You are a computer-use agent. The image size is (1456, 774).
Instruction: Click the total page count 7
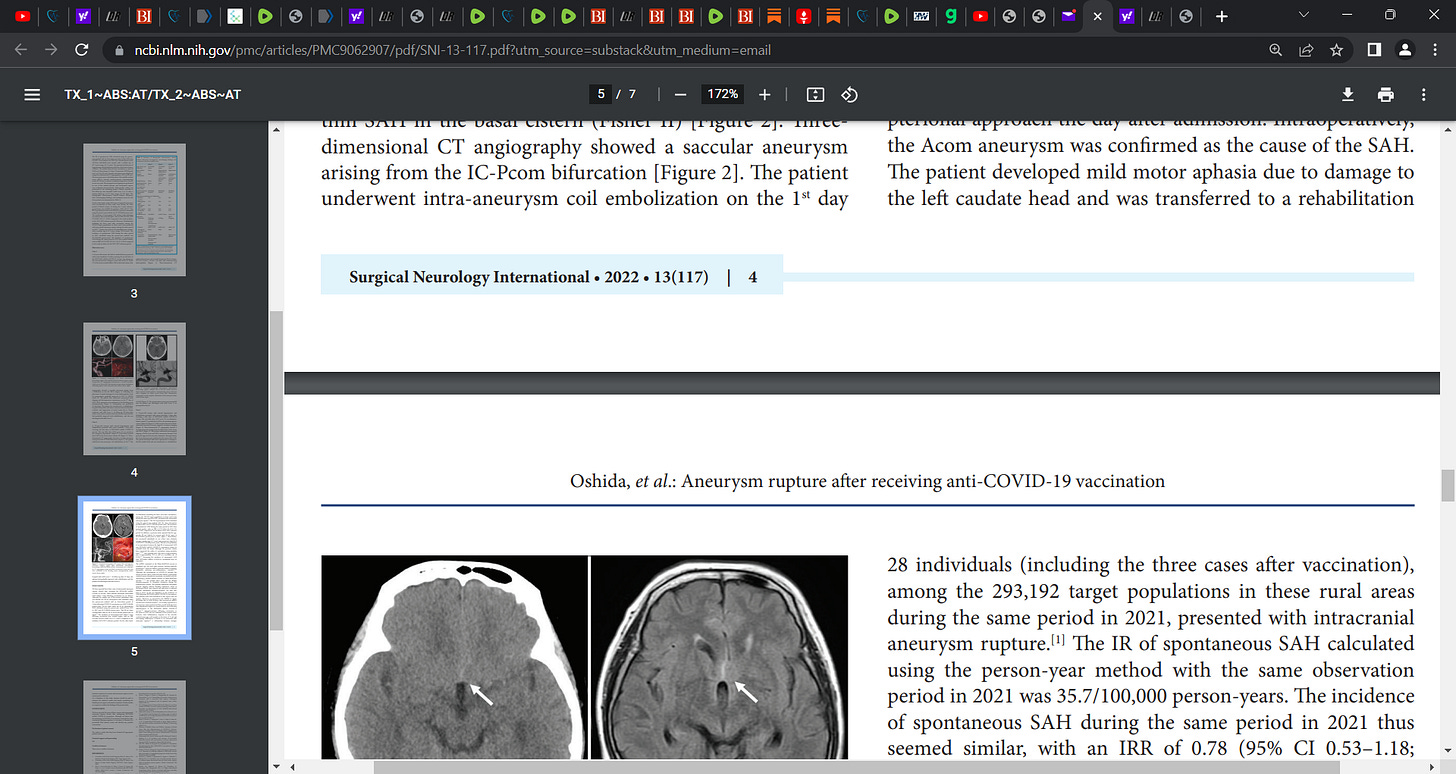pyautogui.click(x=632, y=94)
